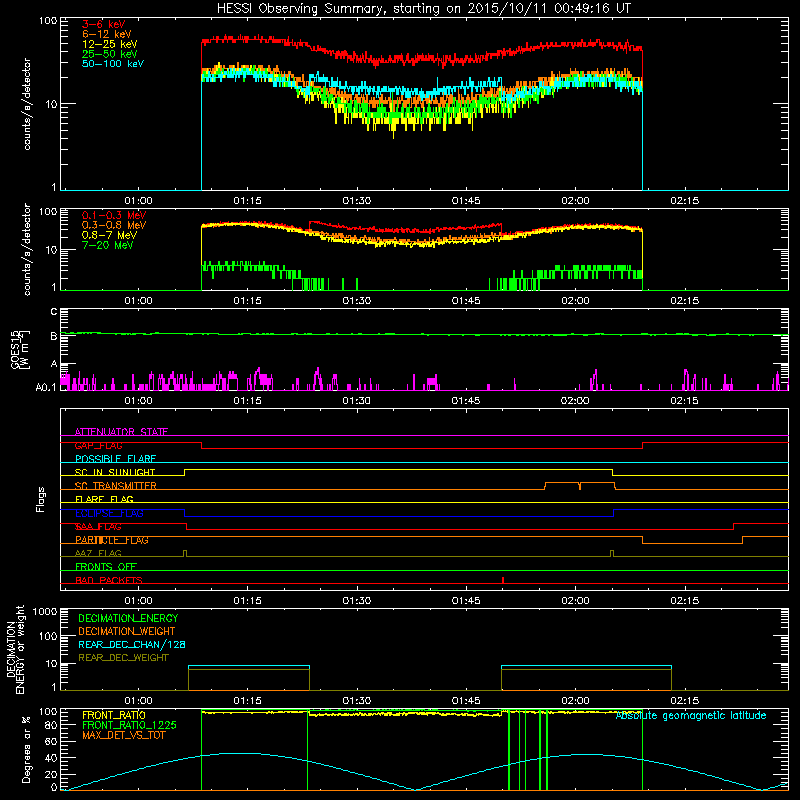Click the 02:00 tick label under the Flags panel
The width and height of the screenshot is (800, 800).
click(x=575, y=601)
